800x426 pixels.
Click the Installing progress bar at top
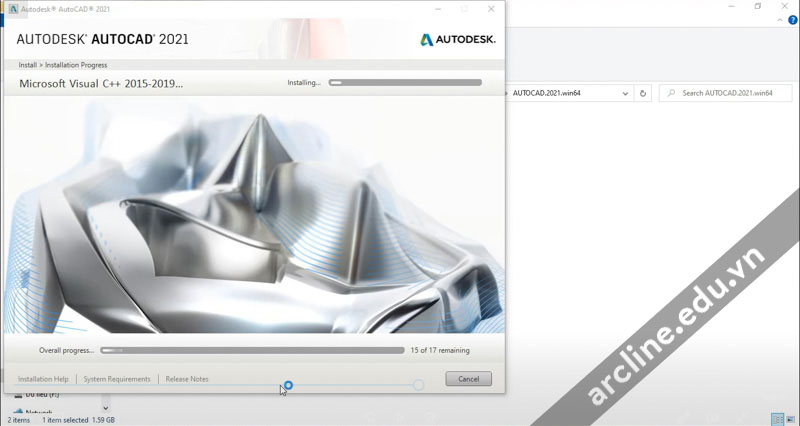pyautogui.click(x=405, y=83)
